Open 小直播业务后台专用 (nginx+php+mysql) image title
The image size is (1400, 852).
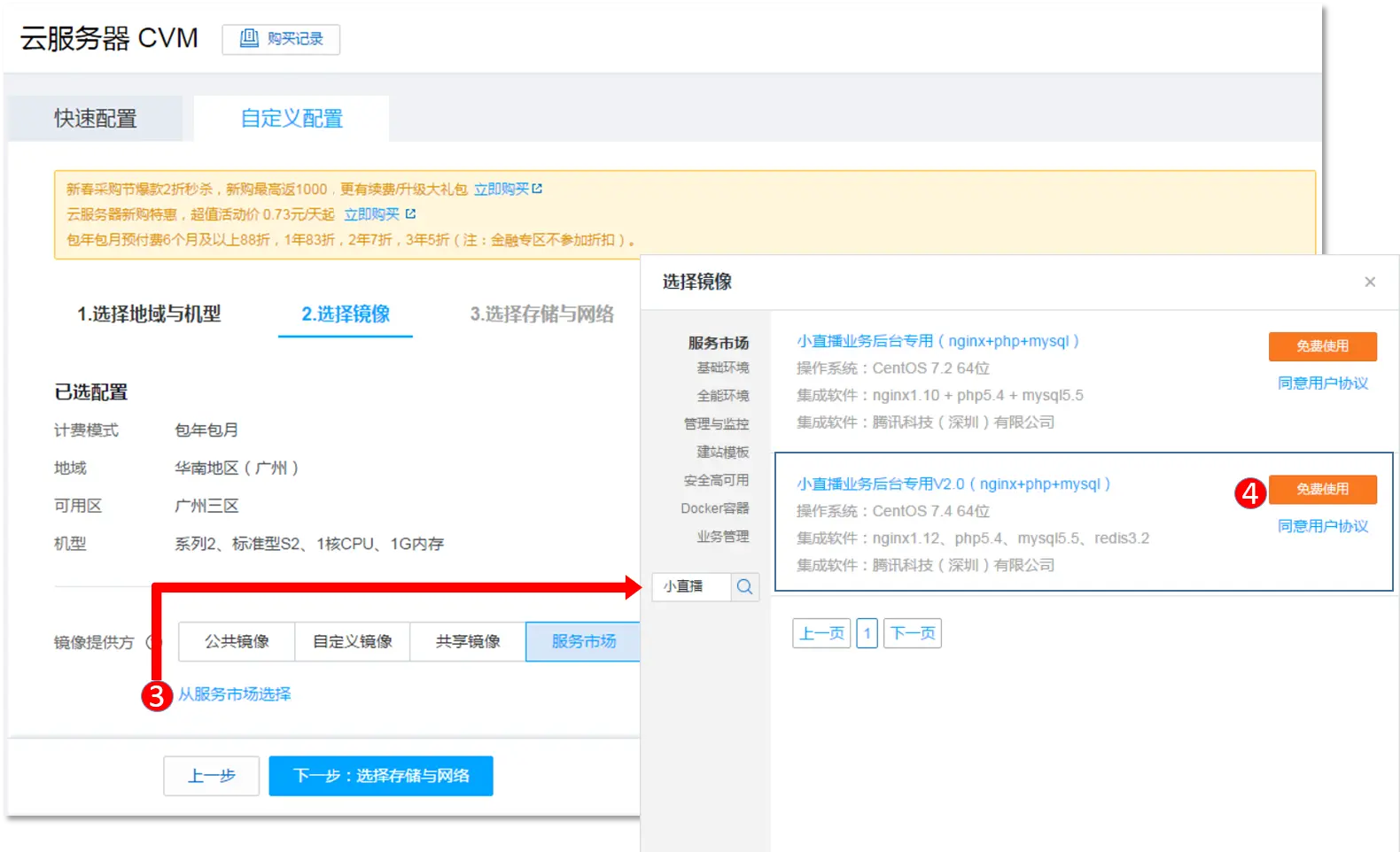937,341
